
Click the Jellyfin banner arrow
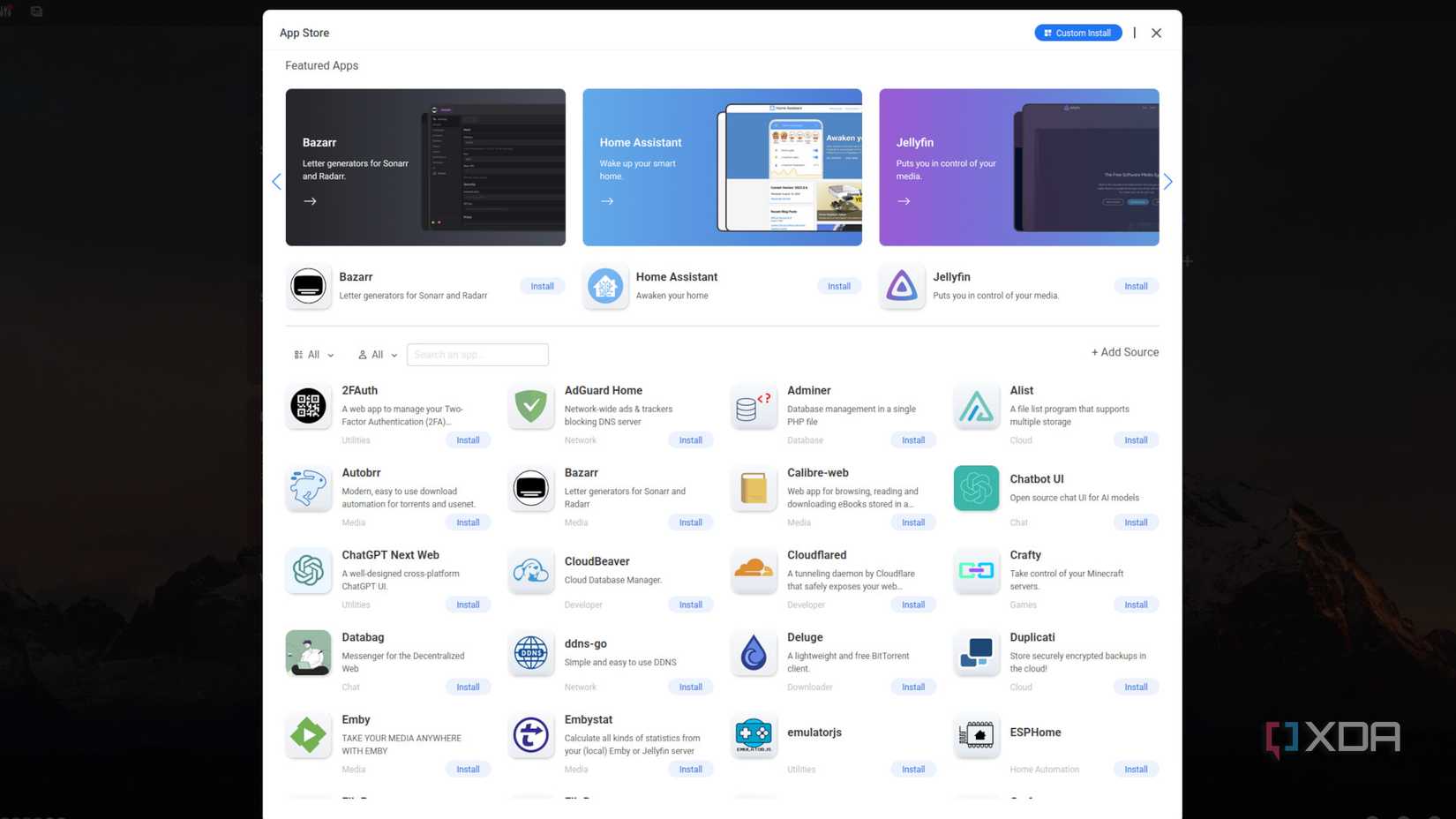[x=904, y=201]
